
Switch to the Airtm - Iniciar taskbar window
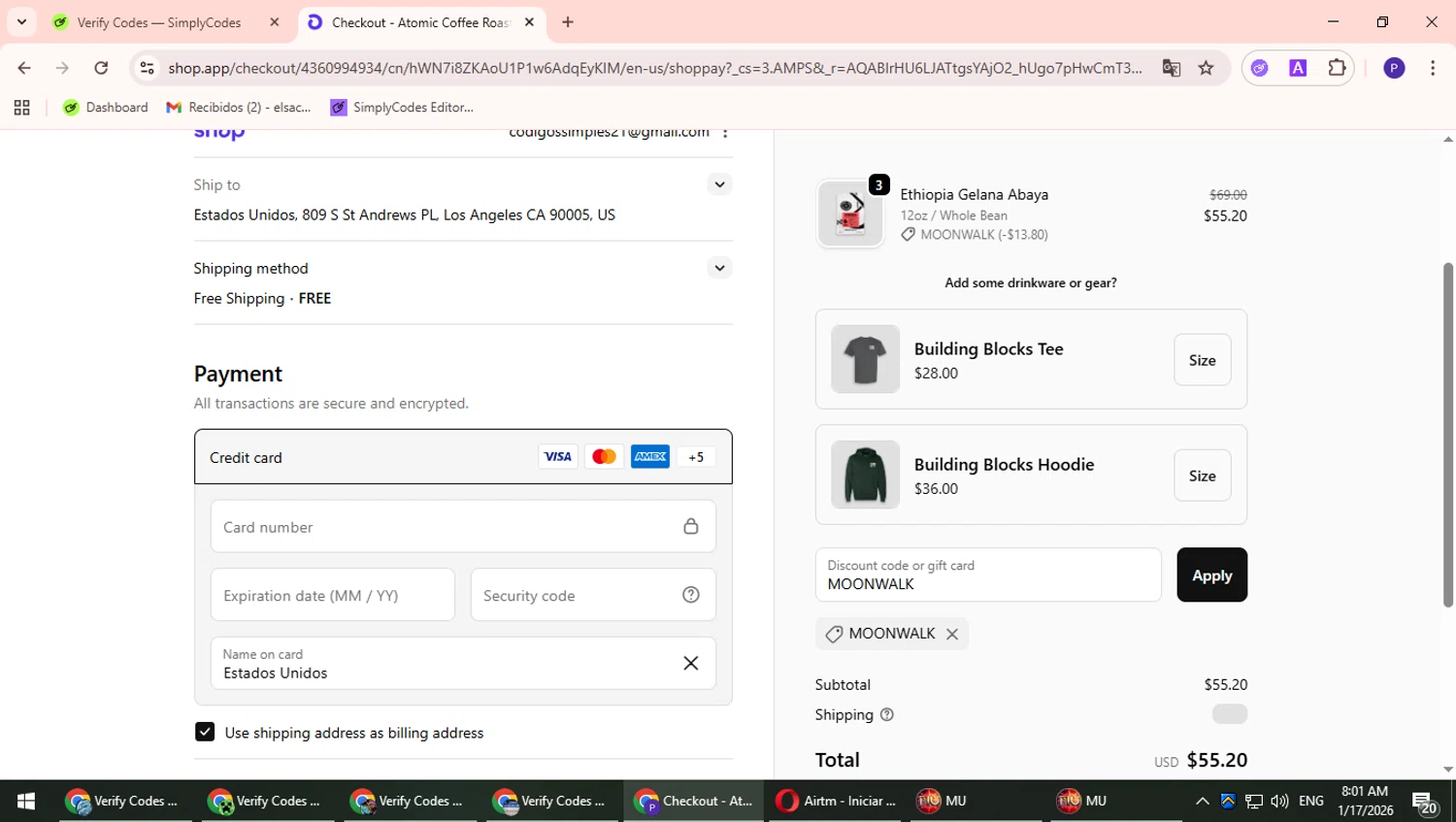[837, 801]
